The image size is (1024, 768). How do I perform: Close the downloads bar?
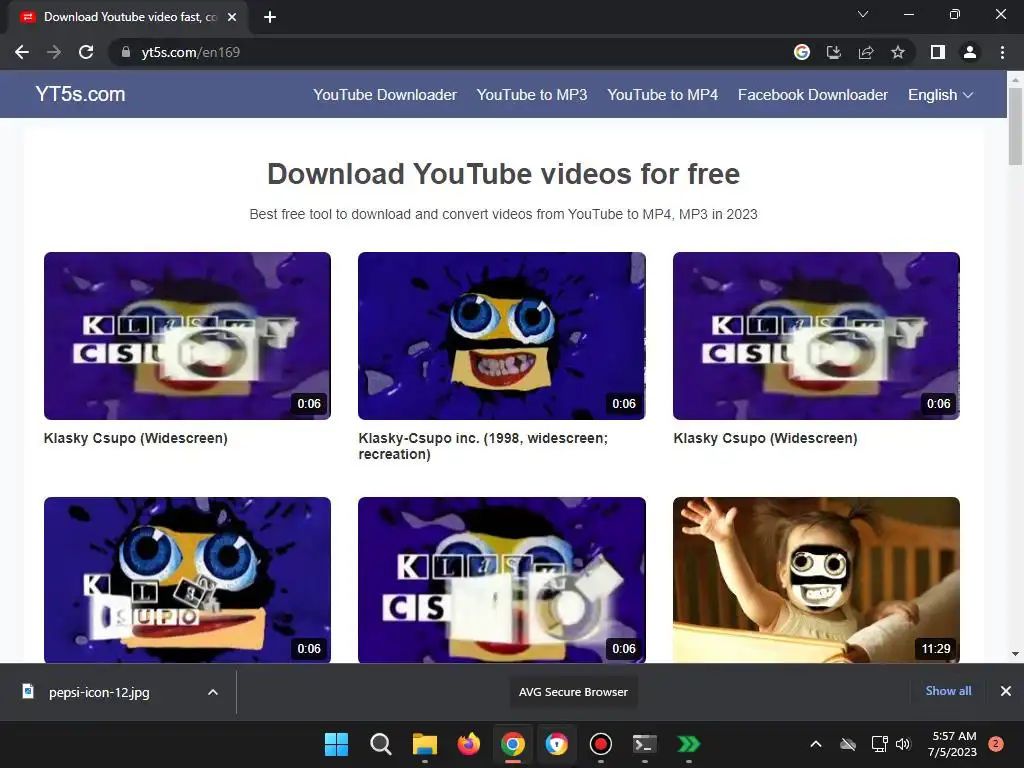pos(1006,691)
